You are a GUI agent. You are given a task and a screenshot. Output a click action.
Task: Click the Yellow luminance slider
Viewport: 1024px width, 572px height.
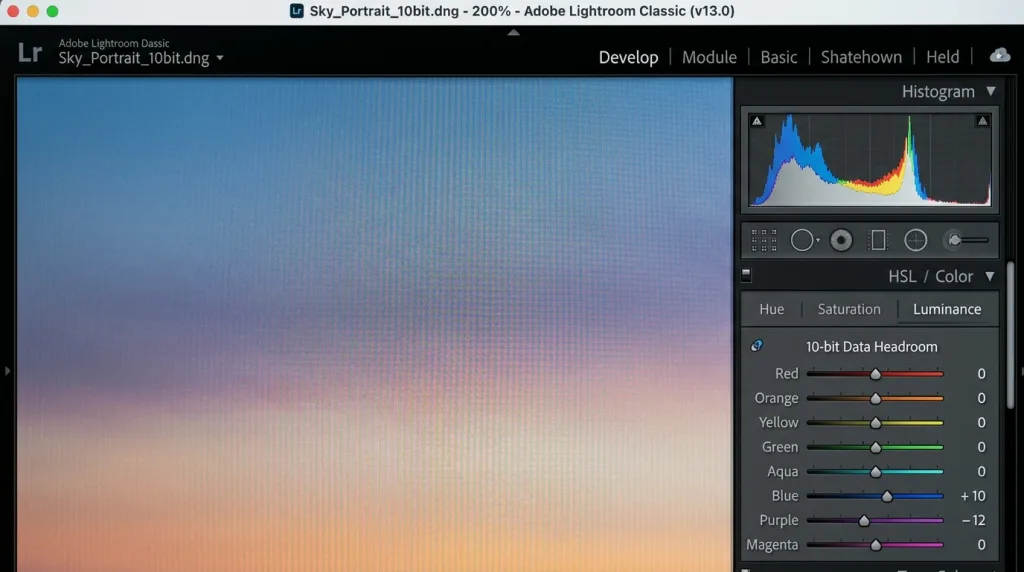[x=875, y=423]
